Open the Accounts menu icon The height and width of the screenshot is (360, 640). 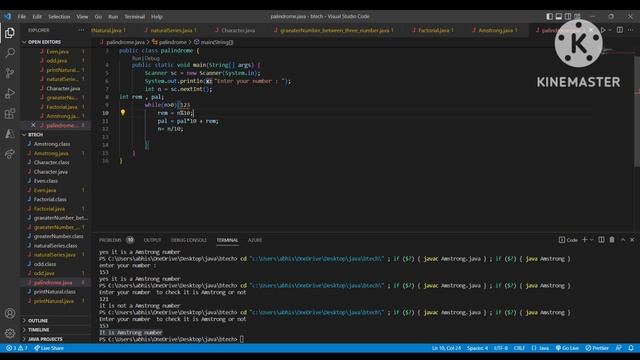click(10, 313)
